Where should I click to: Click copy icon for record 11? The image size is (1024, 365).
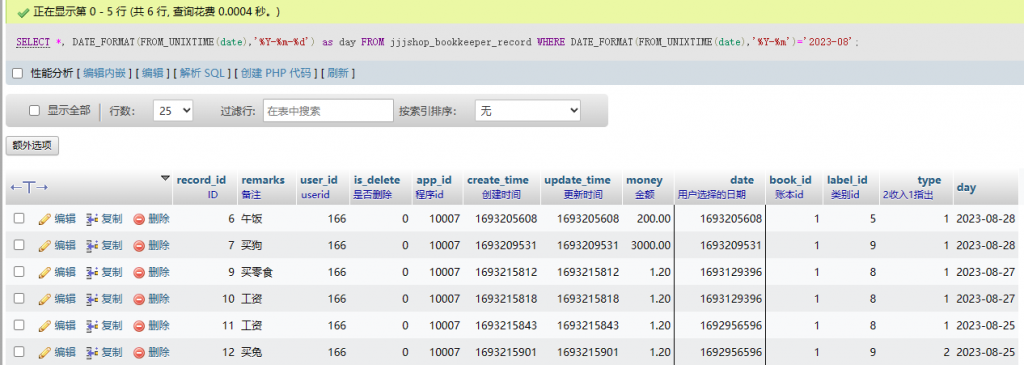pos(92,325)
